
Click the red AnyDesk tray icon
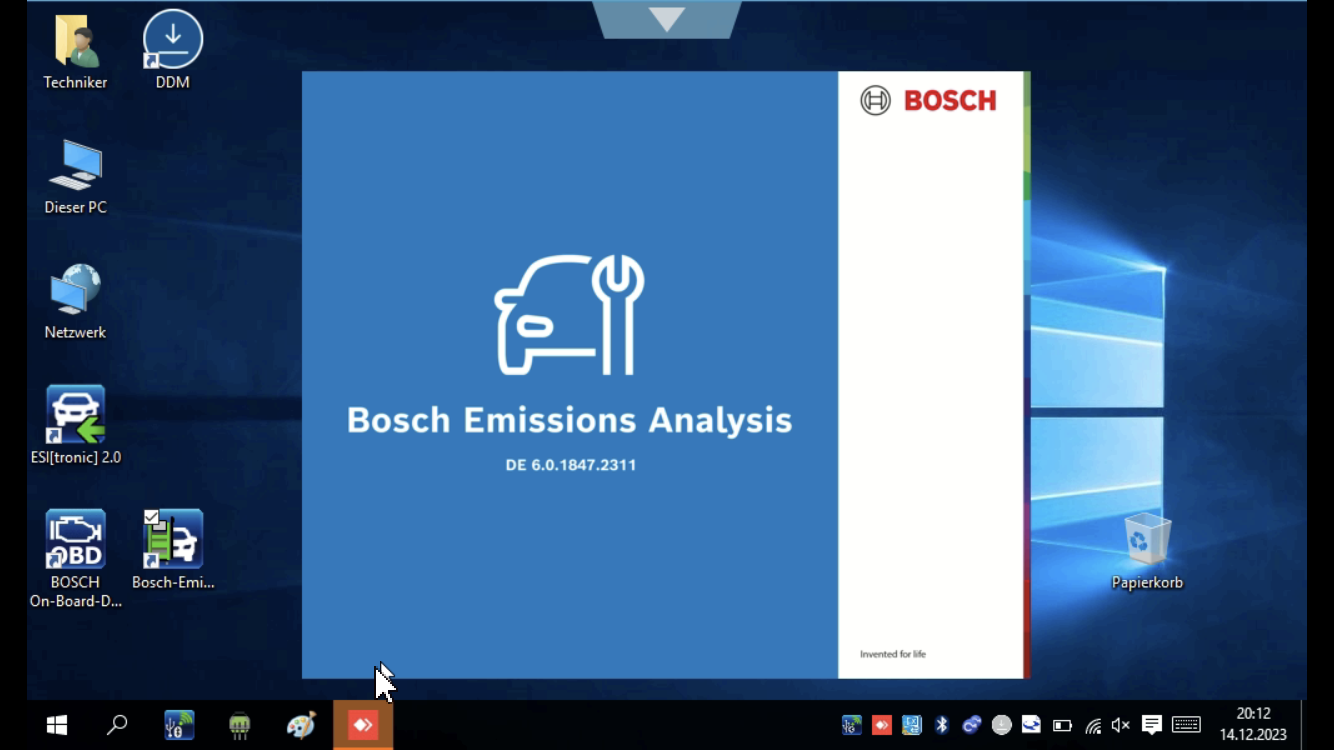point(882,725)
